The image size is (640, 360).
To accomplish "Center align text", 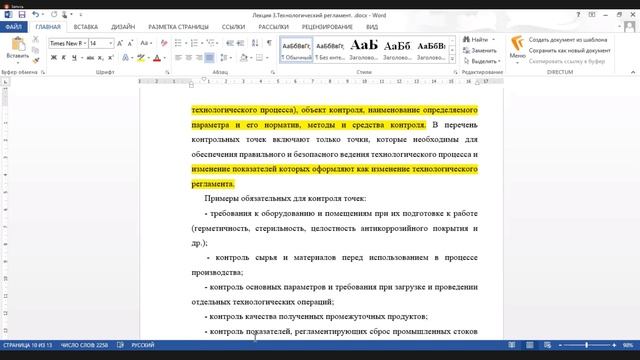I will click(x=188, y=58).
